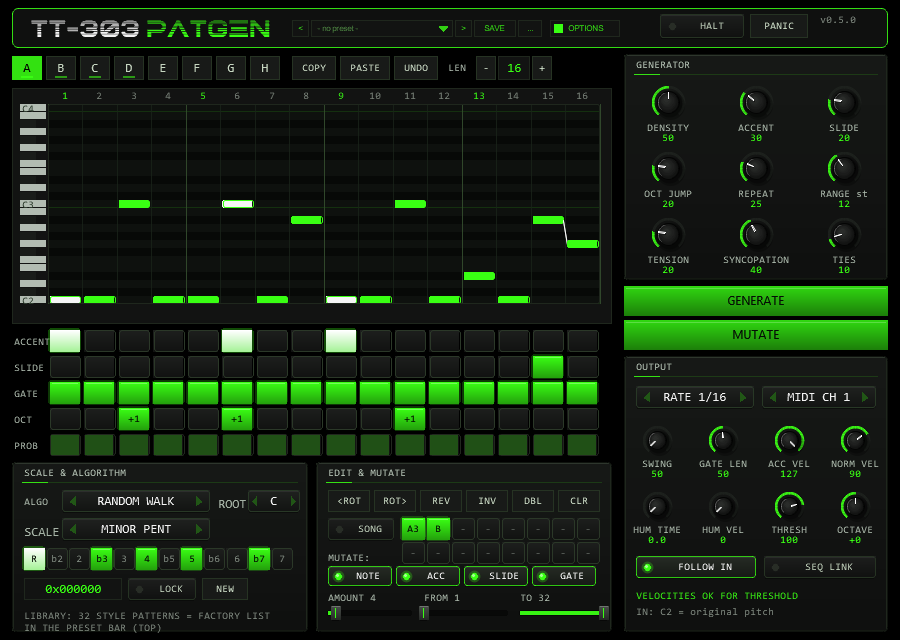Go to previous preset arrow
This screenshot has width=900, height=640.
tap(300, 28)
